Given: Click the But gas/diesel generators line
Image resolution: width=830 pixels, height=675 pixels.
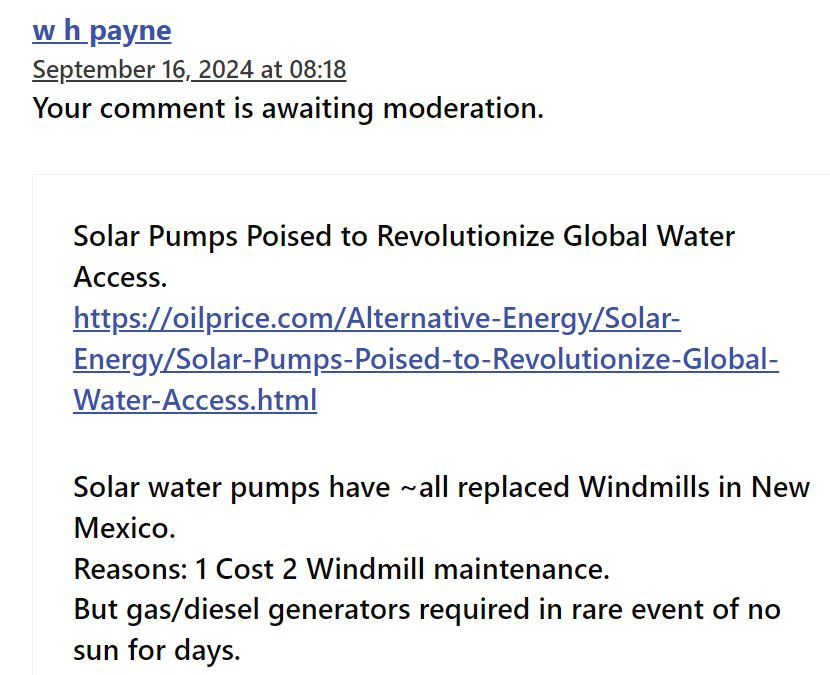Looking at the screenshot, I should tap(427, 610).
